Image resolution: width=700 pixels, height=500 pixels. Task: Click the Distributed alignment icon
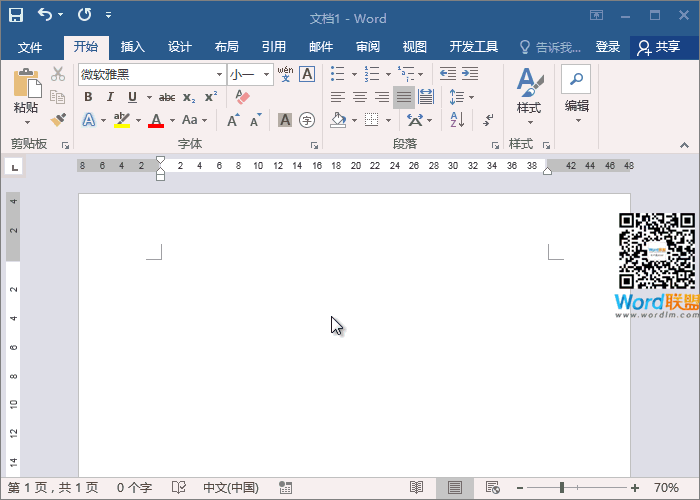pyautogui.click(x=426, y=97)
